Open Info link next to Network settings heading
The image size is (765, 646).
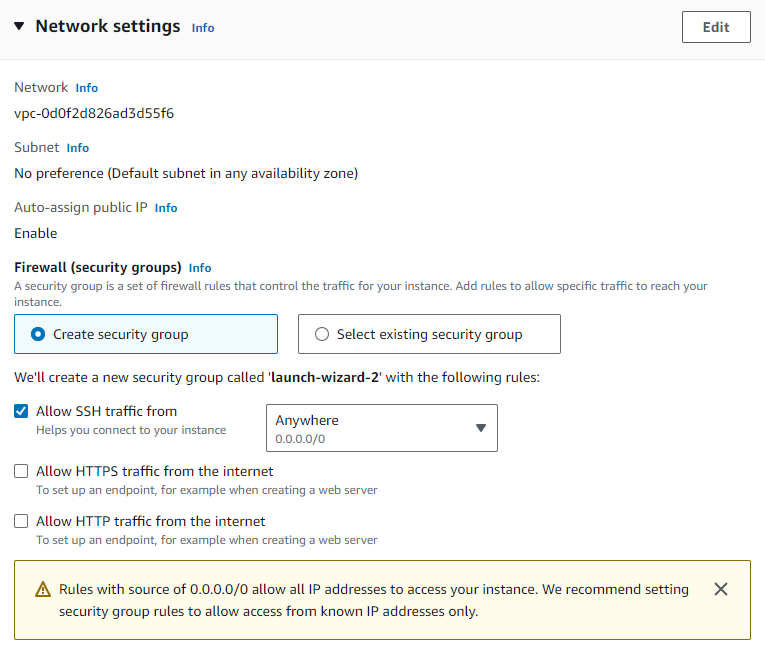pyautogui.click(x=202, y=28)
